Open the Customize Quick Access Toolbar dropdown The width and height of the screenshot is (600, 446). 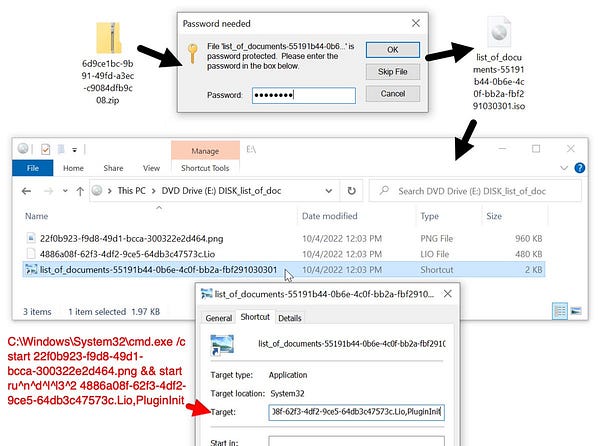[x=75, y=150]
